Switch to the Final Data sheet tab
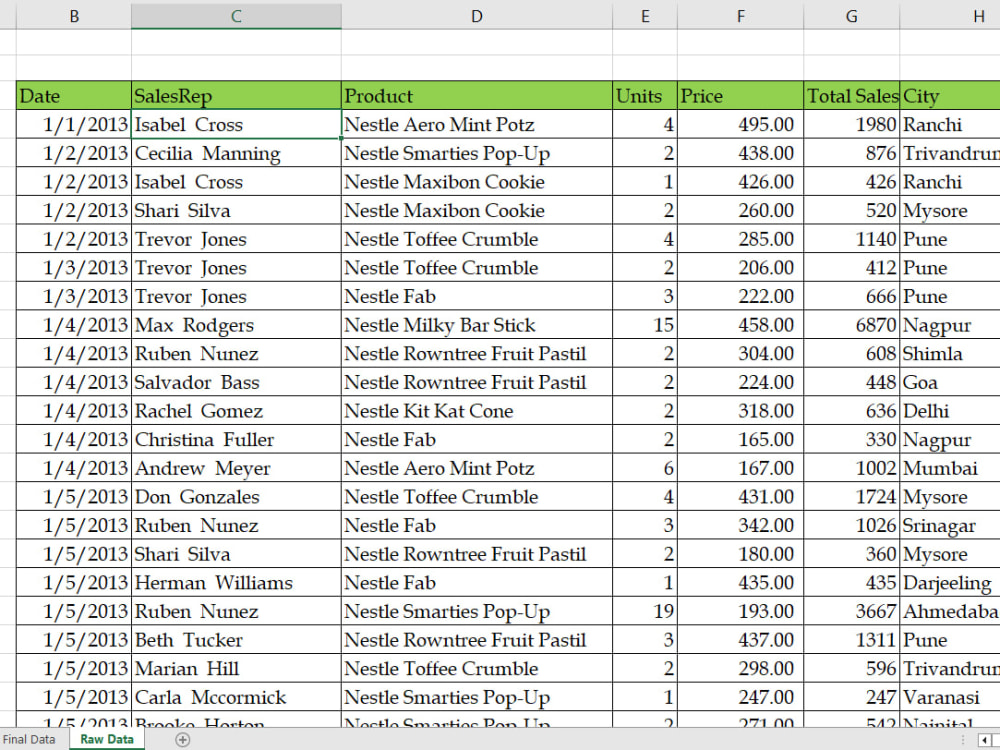 [x=29, y=739]
